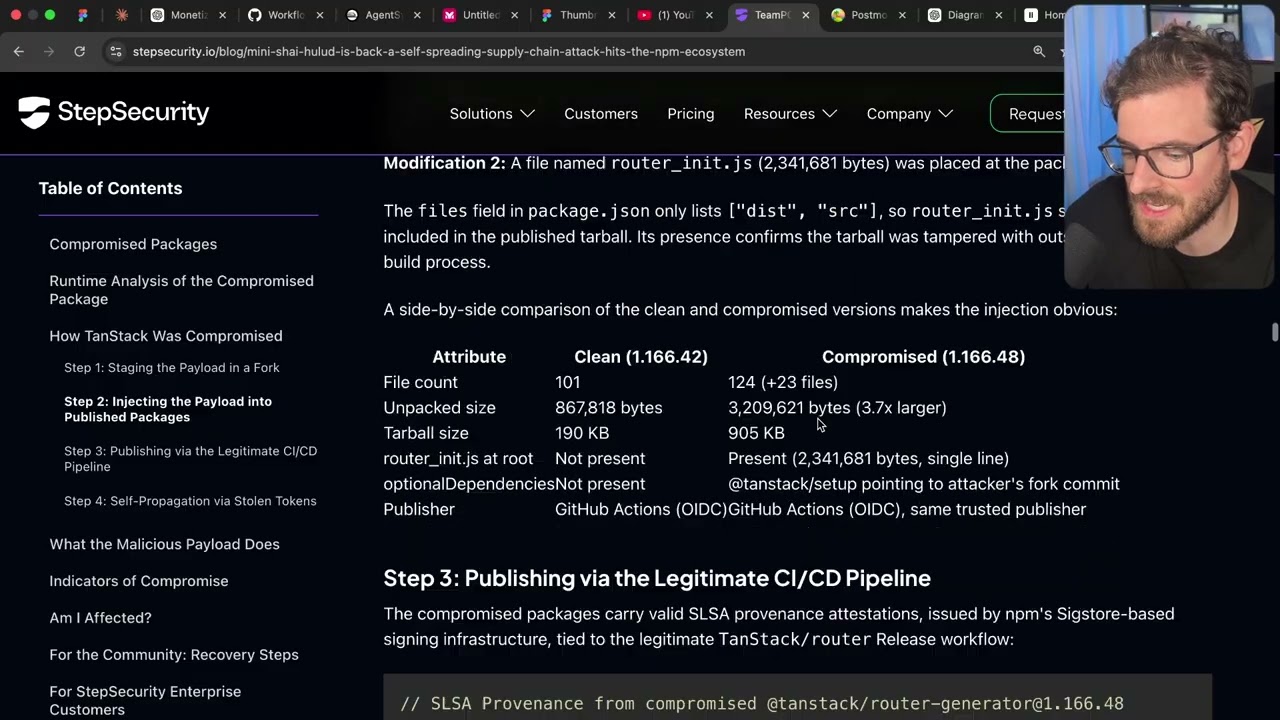Switch to the YouTube tab
The height and width of the screenshot is (720, 1280).
tap(674, 15)
